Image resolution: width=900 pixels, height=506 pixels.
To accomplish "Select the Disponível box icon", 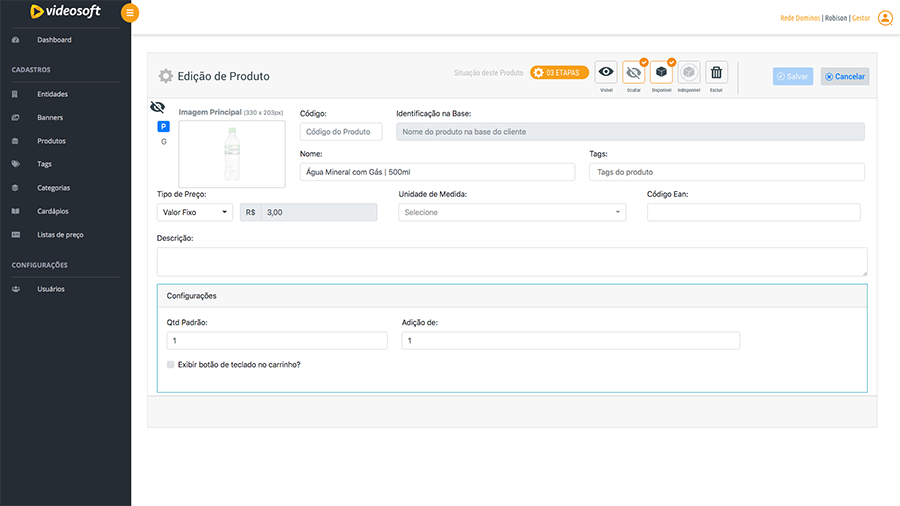I will pyautogui.click(x=661, y=73).
